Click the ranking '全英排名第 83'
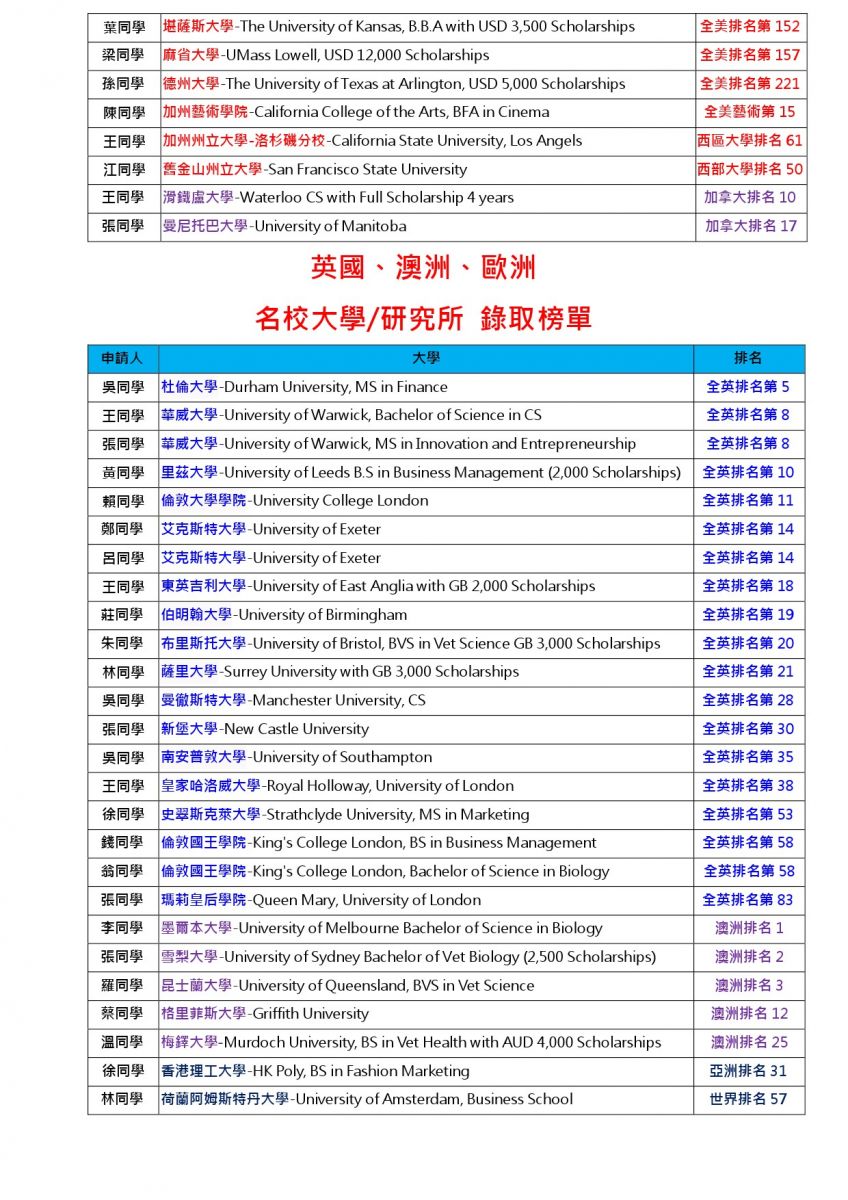The image size is (848, 1200). (x=749, y=900)
